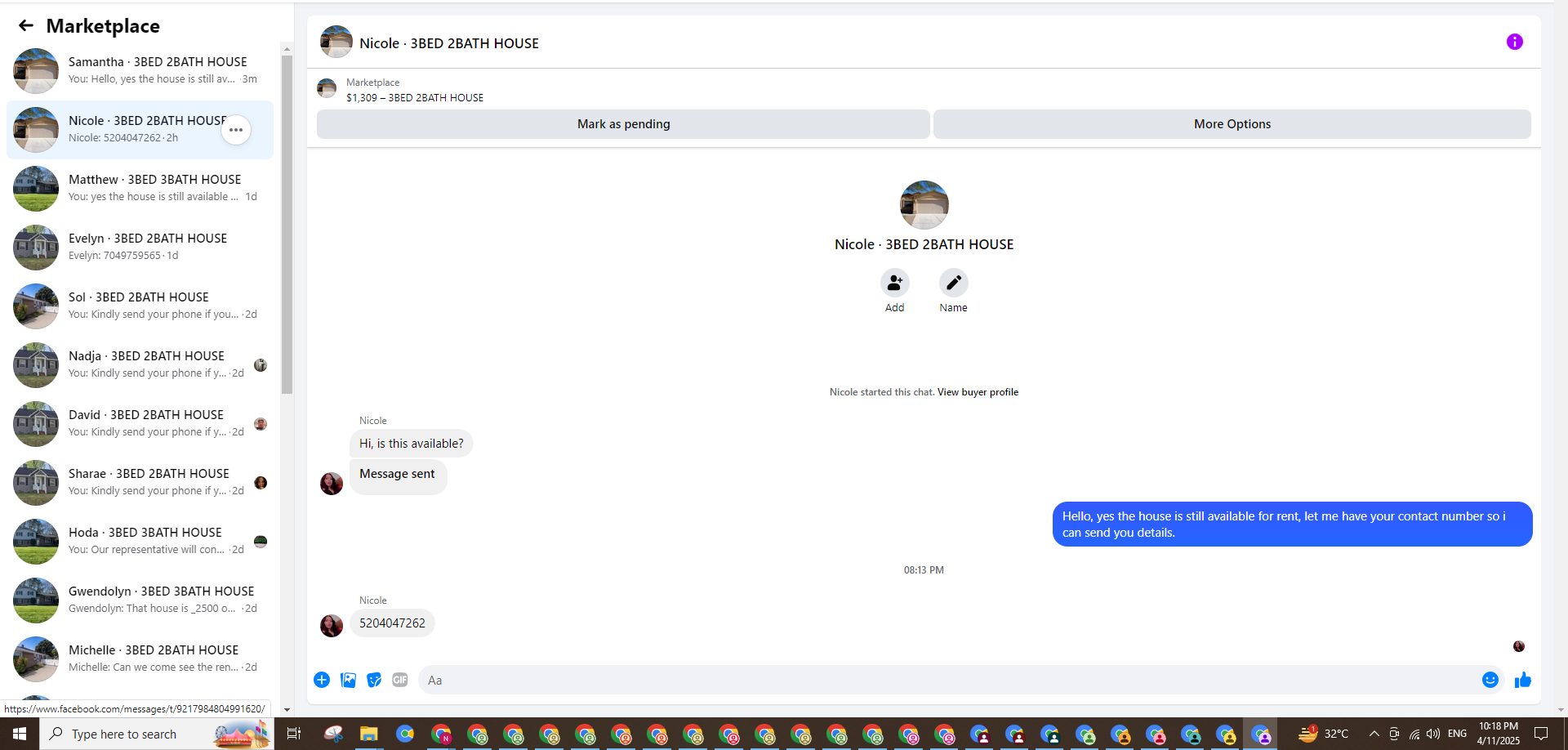The width and height of the screenshot is (1568, 750).
Task: Click the message input field
Action: click(947, 680)
